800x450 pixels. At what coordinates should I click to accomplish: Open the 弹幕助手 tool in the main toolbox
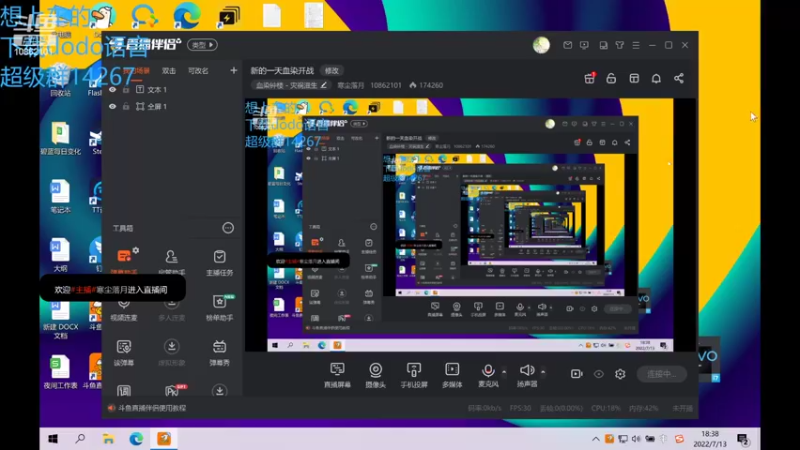pyautogui.click(x=124, y=261)
